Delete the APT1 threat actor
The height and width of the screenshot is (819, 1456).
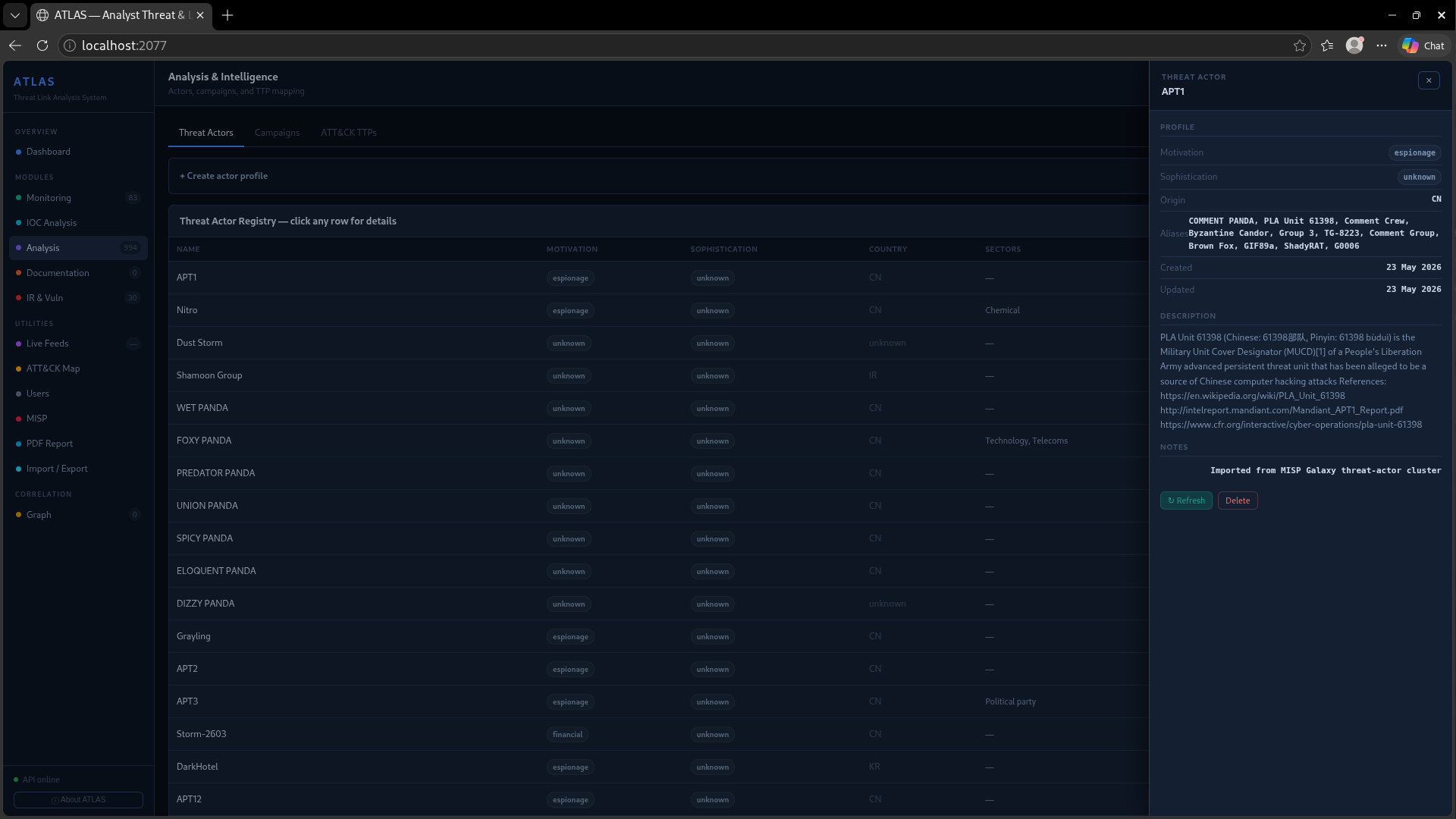click(1238, 500)
